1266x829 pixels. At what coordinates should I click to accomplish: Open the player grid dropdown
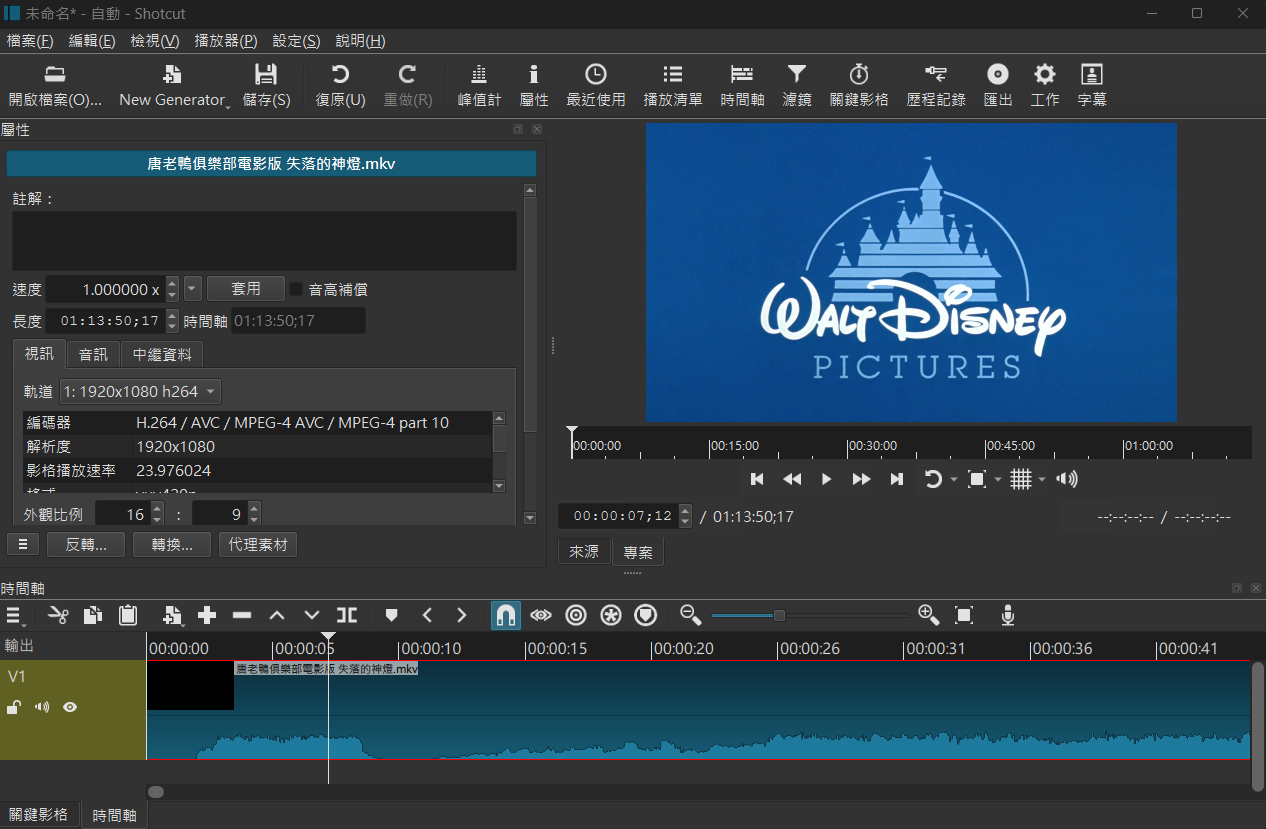(1042, 480)
